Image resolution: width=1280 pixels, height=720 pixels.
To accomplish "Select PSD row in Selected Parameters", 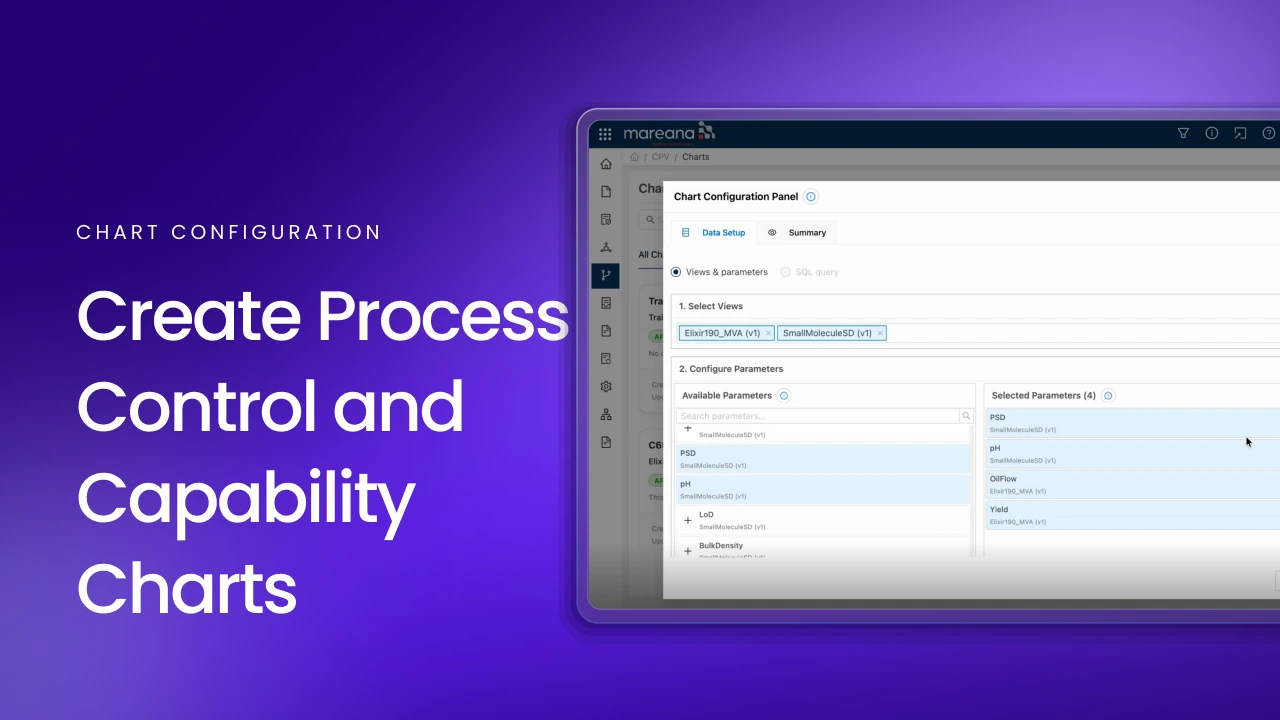I will tap(1132, 423).
